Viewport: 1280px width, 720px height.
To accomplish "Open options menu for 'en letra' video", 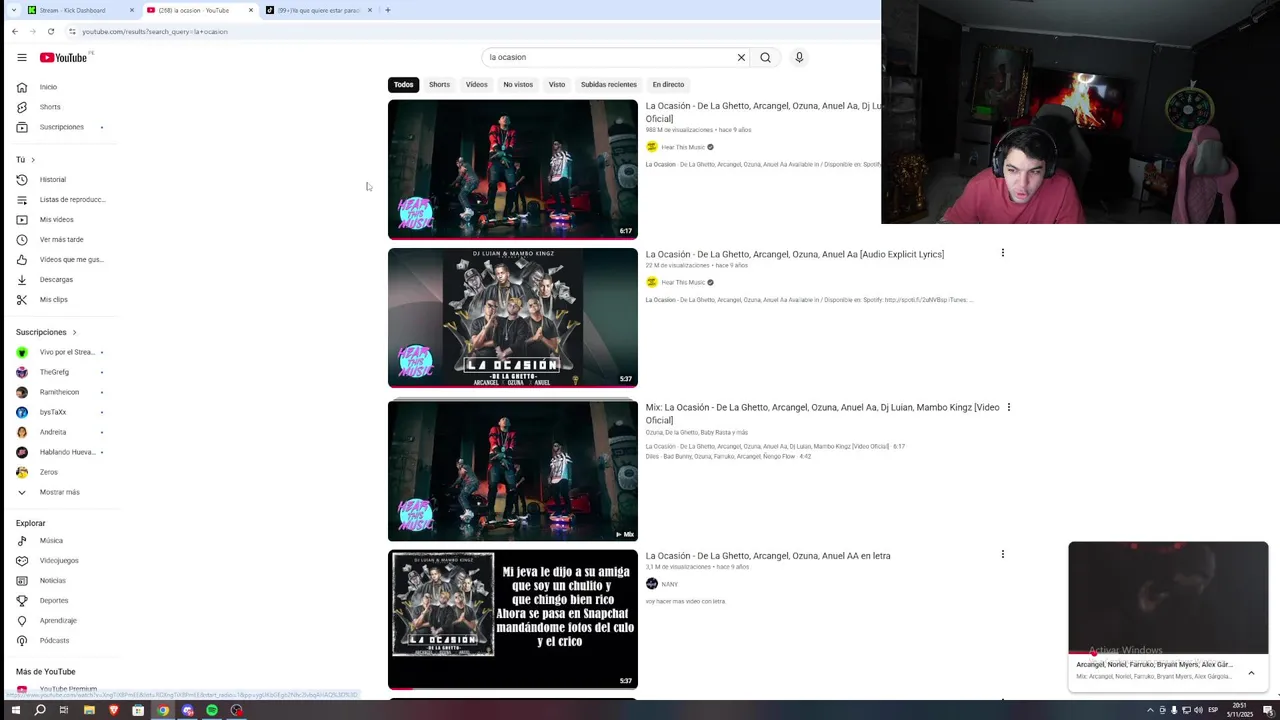I will [x=1002, y=554].
